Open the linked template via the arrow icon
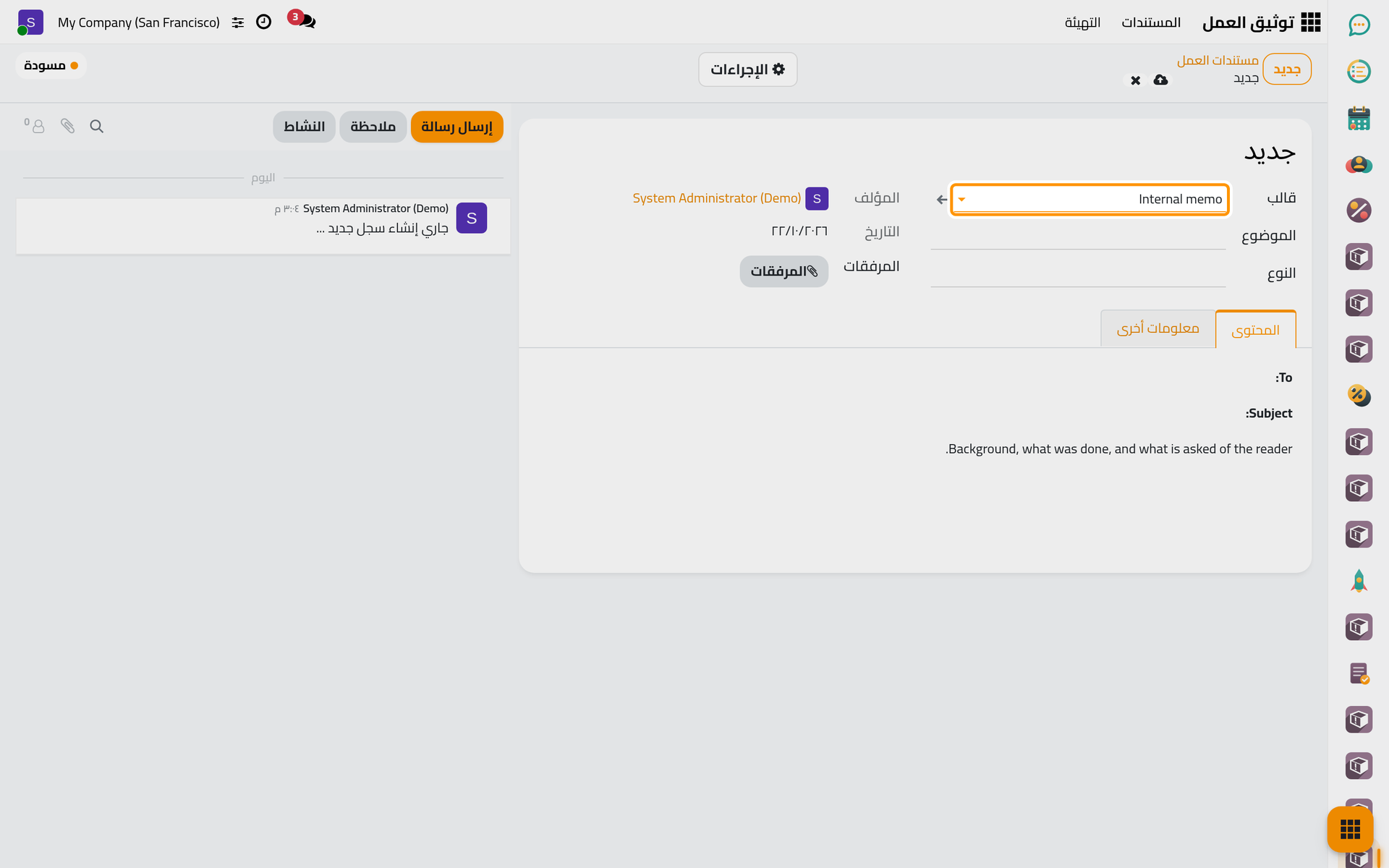This screenshot has height=868, width=1389. click(942, 200)
